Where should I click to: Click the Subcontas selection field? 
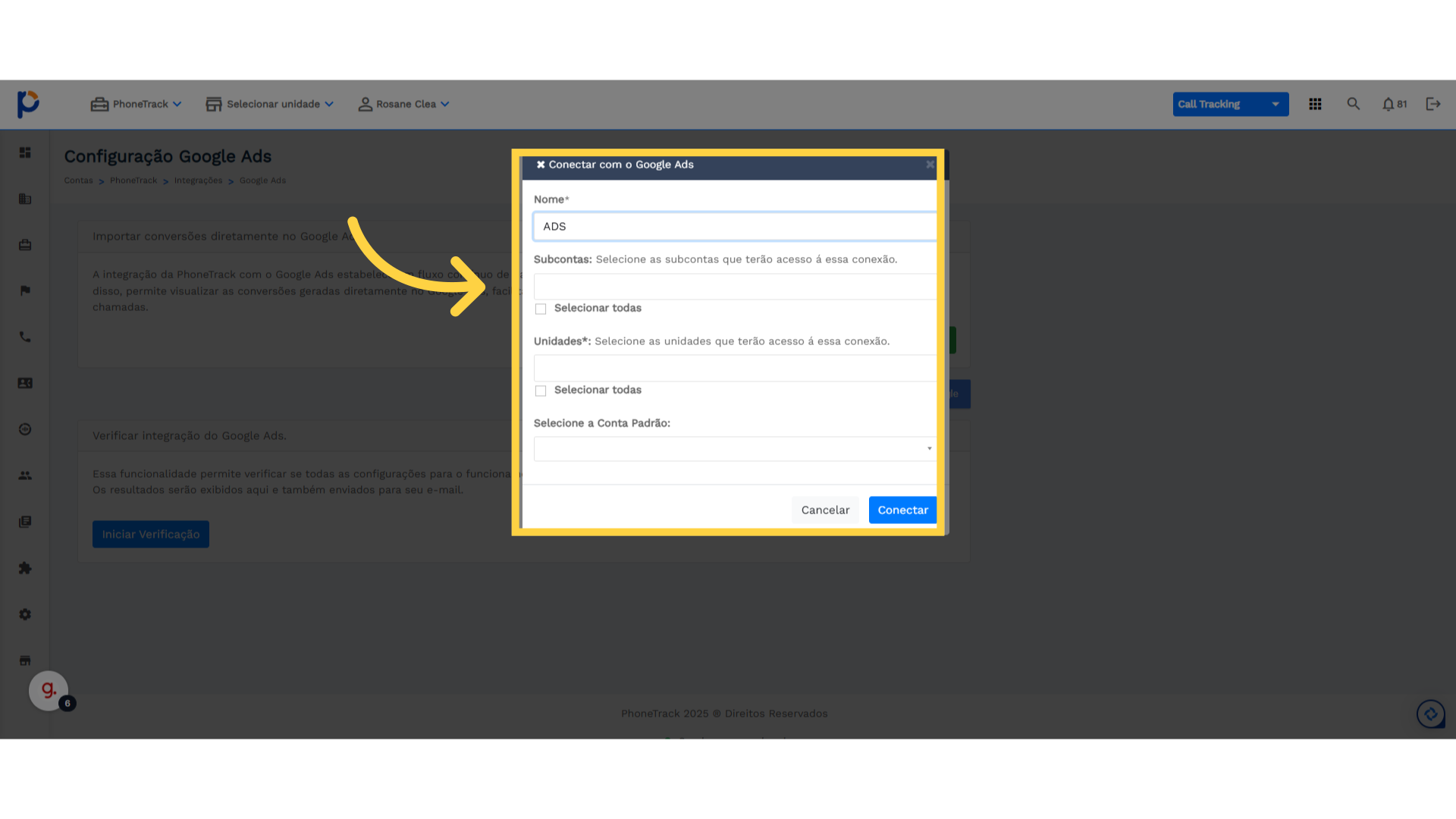pyautogui.click(x=735, y=287)
